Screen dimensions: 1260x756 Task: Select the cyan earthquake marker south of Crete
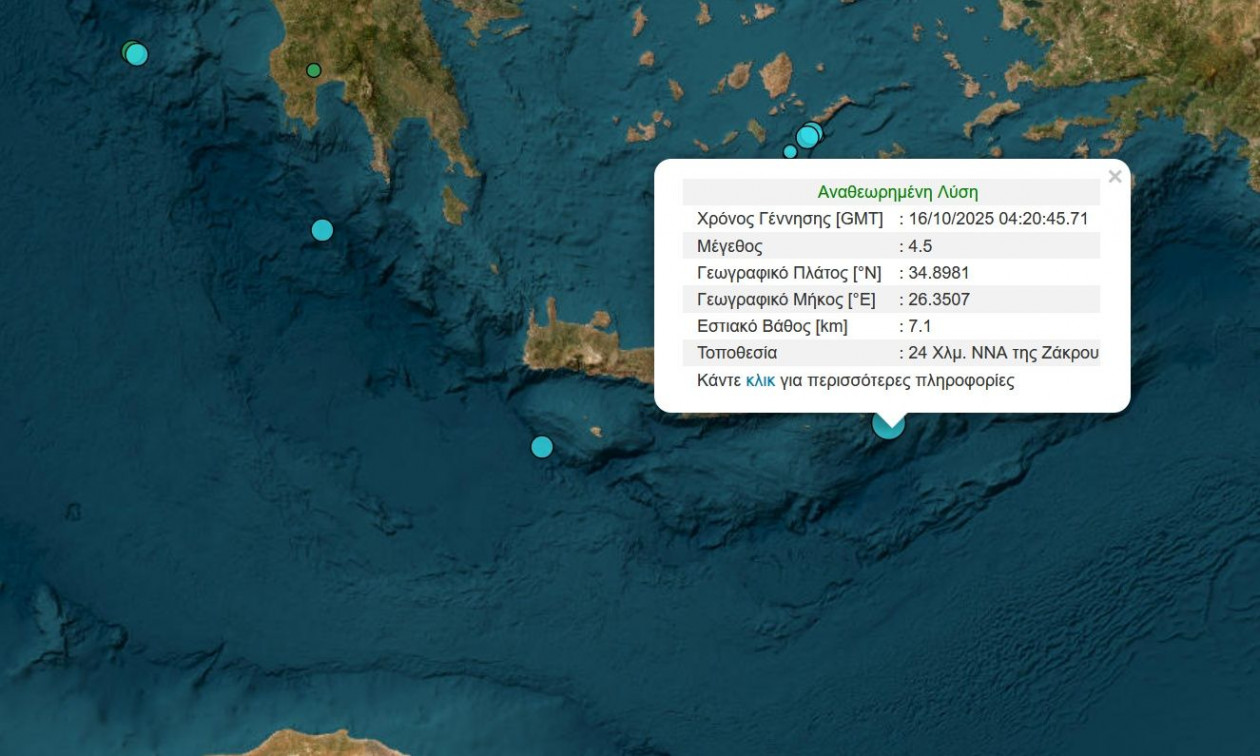pos(542,446)
